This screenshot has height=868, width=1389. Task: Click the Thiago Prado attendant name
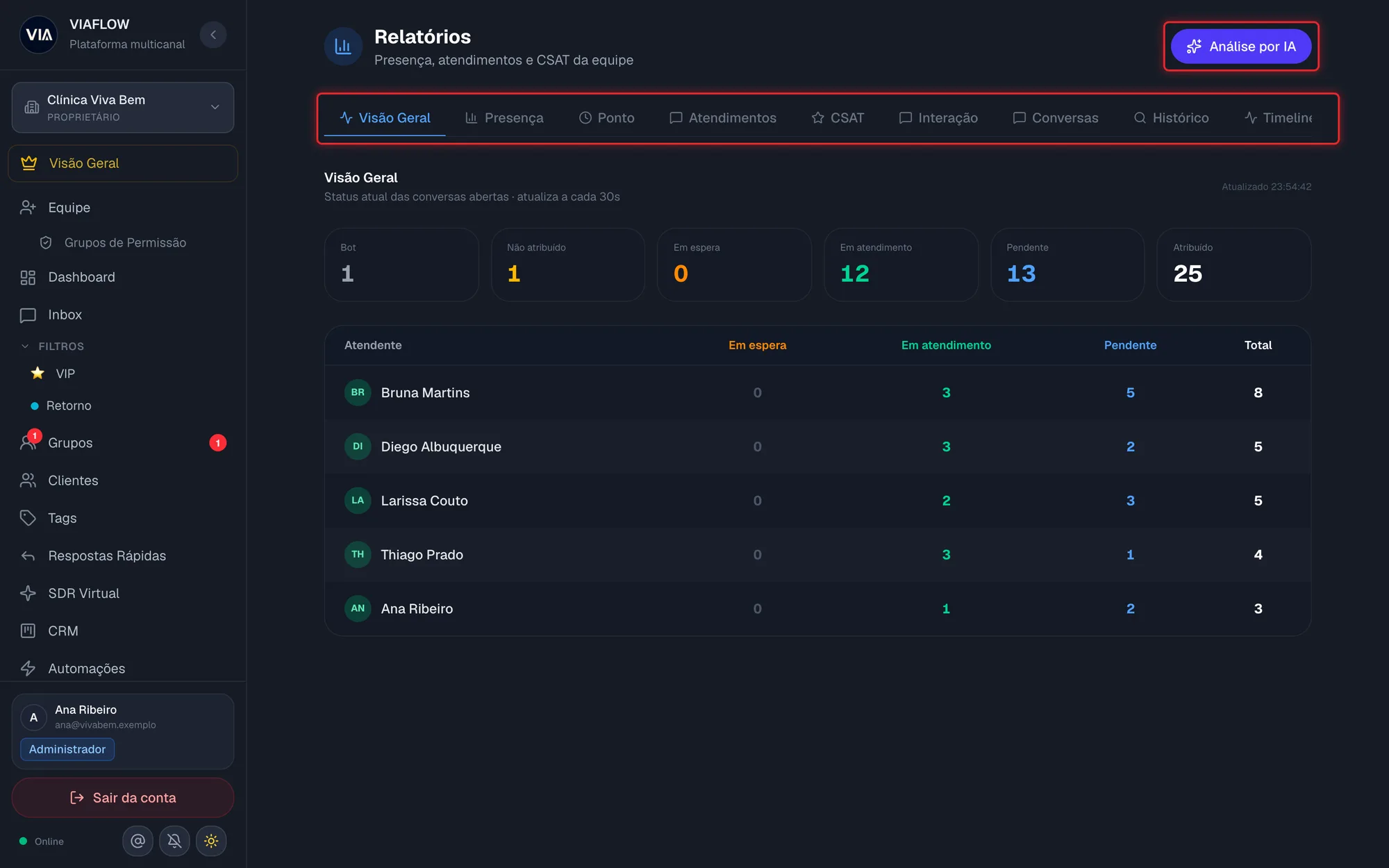click(x=422, y=555)
